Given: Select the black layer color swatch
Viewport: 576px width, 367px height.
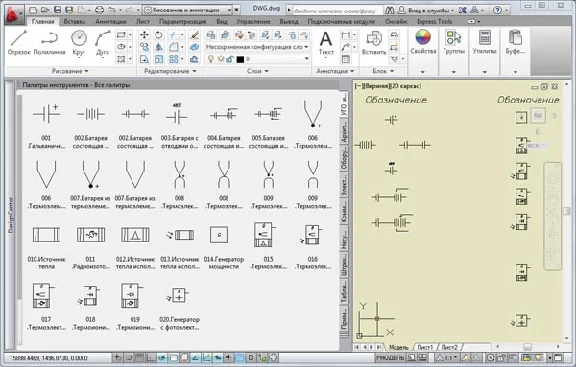Looking at the screenshot, I should pyautogui.click(x=240, y=59).
